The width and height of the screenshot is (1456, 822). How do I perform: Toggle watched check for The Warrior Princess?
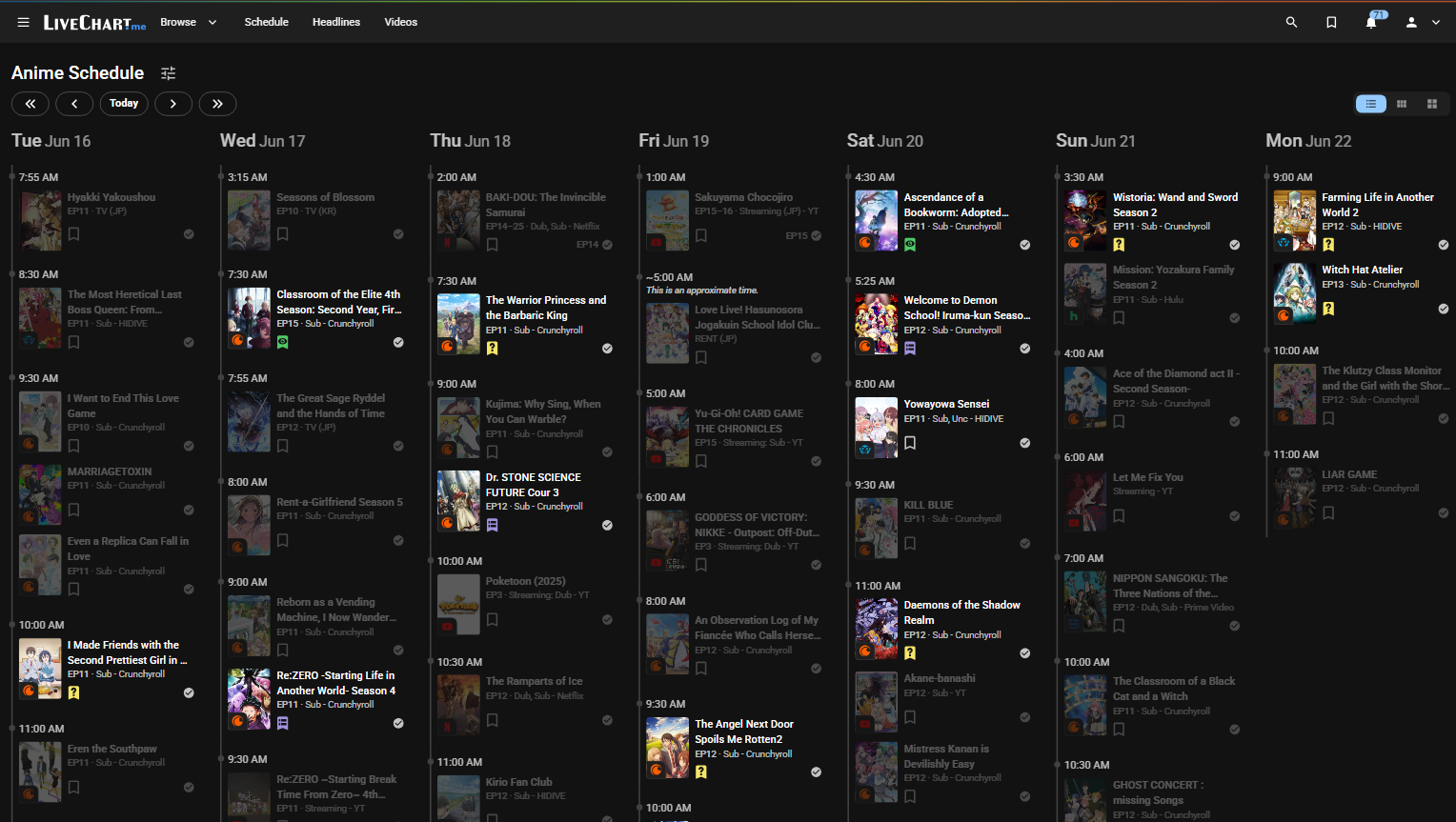[607, 349]
